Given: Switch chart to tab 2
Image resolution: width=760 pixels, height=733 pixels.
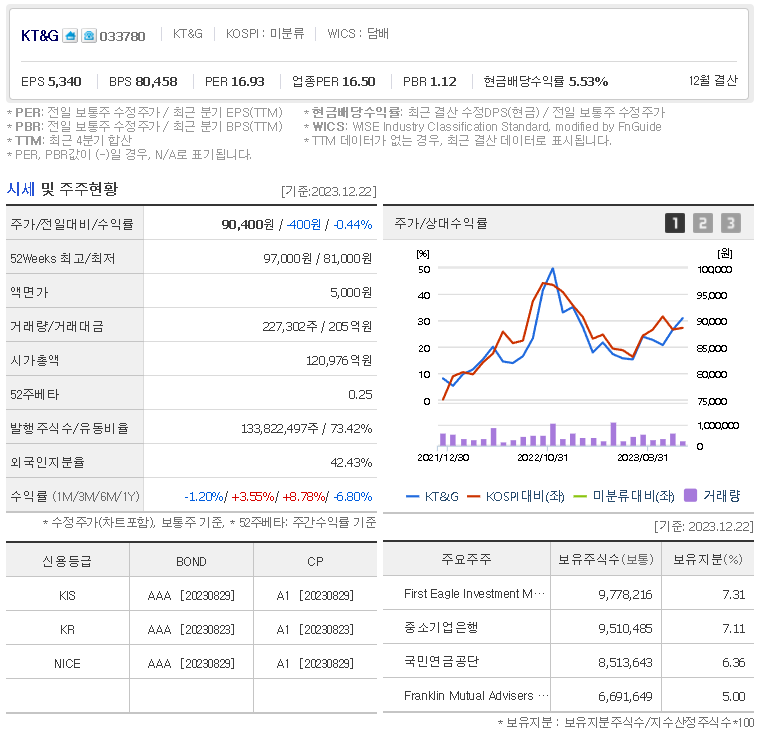Looking at the screenshot, I should 702,223.
